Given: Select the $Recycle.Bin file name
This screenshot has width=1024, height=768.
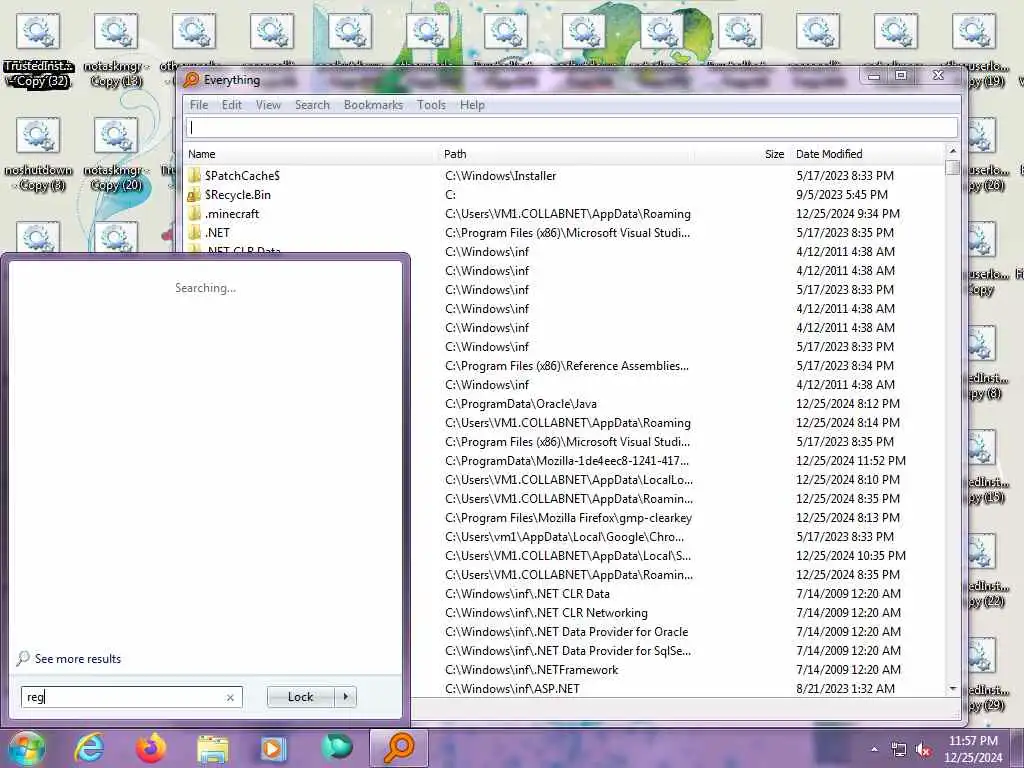Looking at the screenshot, I should click(x=237, y=195).
